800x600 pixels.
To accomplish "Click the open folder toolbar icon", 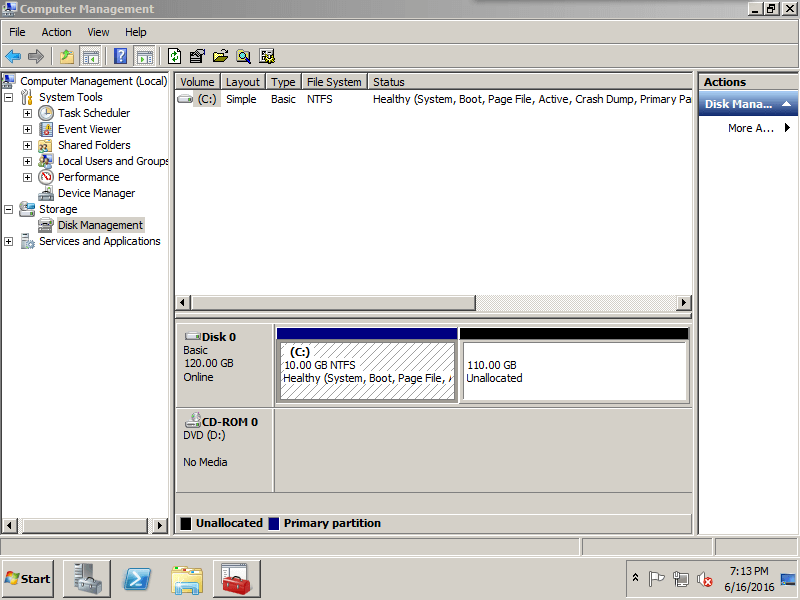I will point(220,56).
